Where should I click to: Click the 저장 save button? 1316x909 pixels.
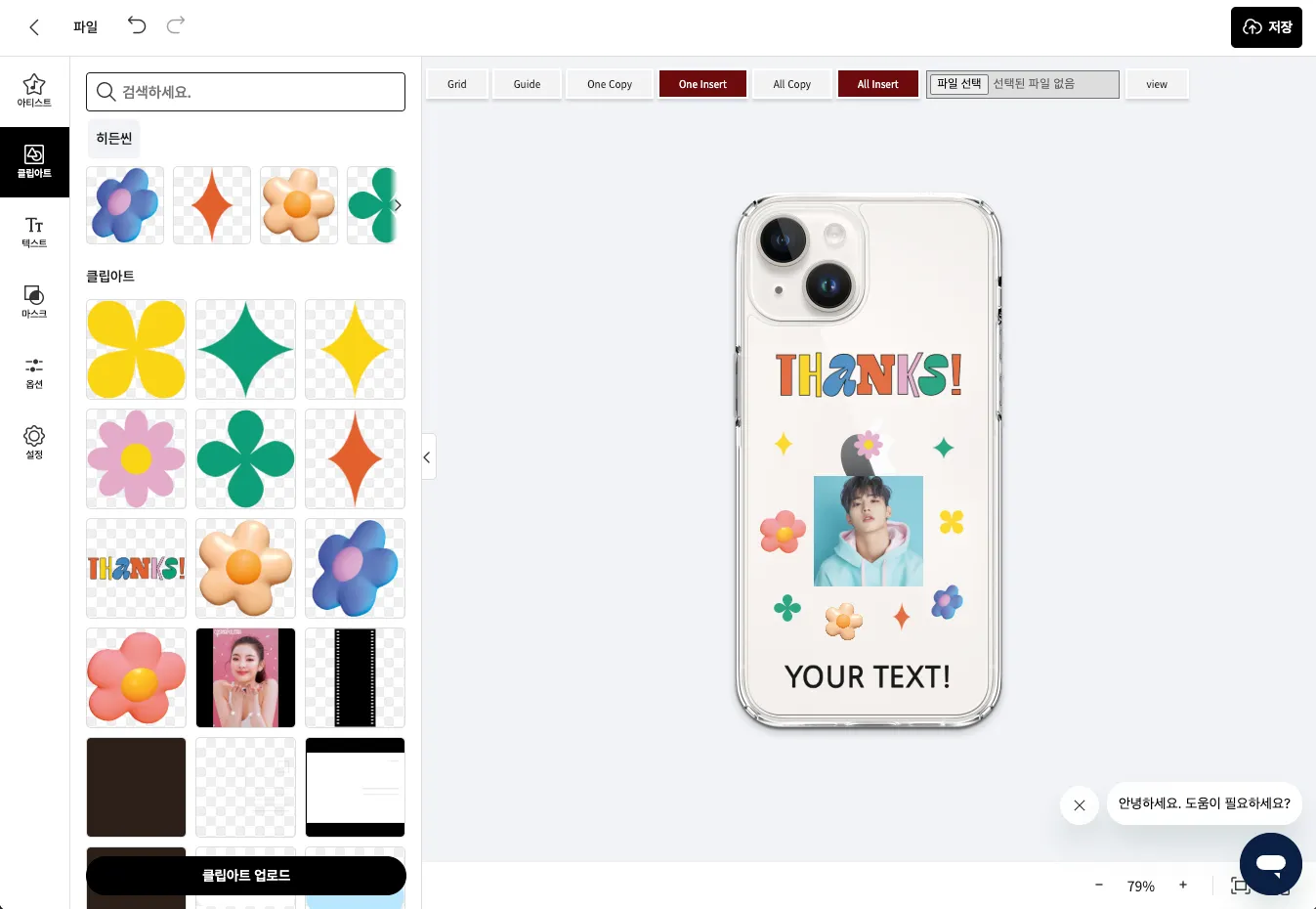[x=1266, y=27]
